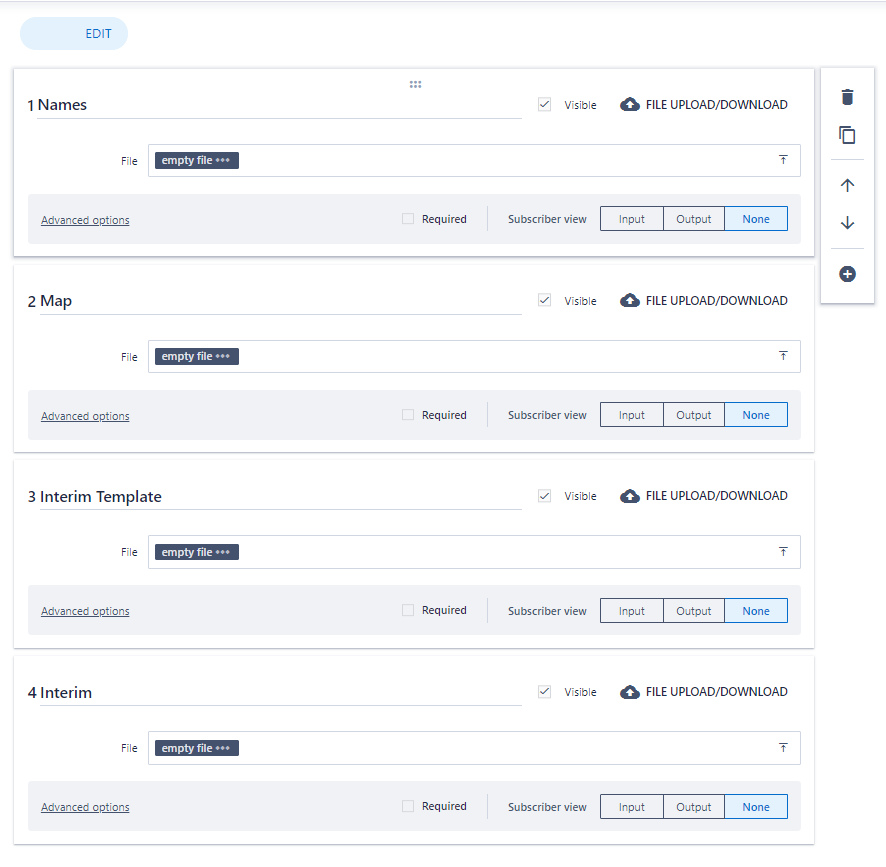
Task: Uncheck Visible for the Interim section
Action: point(544,691)
